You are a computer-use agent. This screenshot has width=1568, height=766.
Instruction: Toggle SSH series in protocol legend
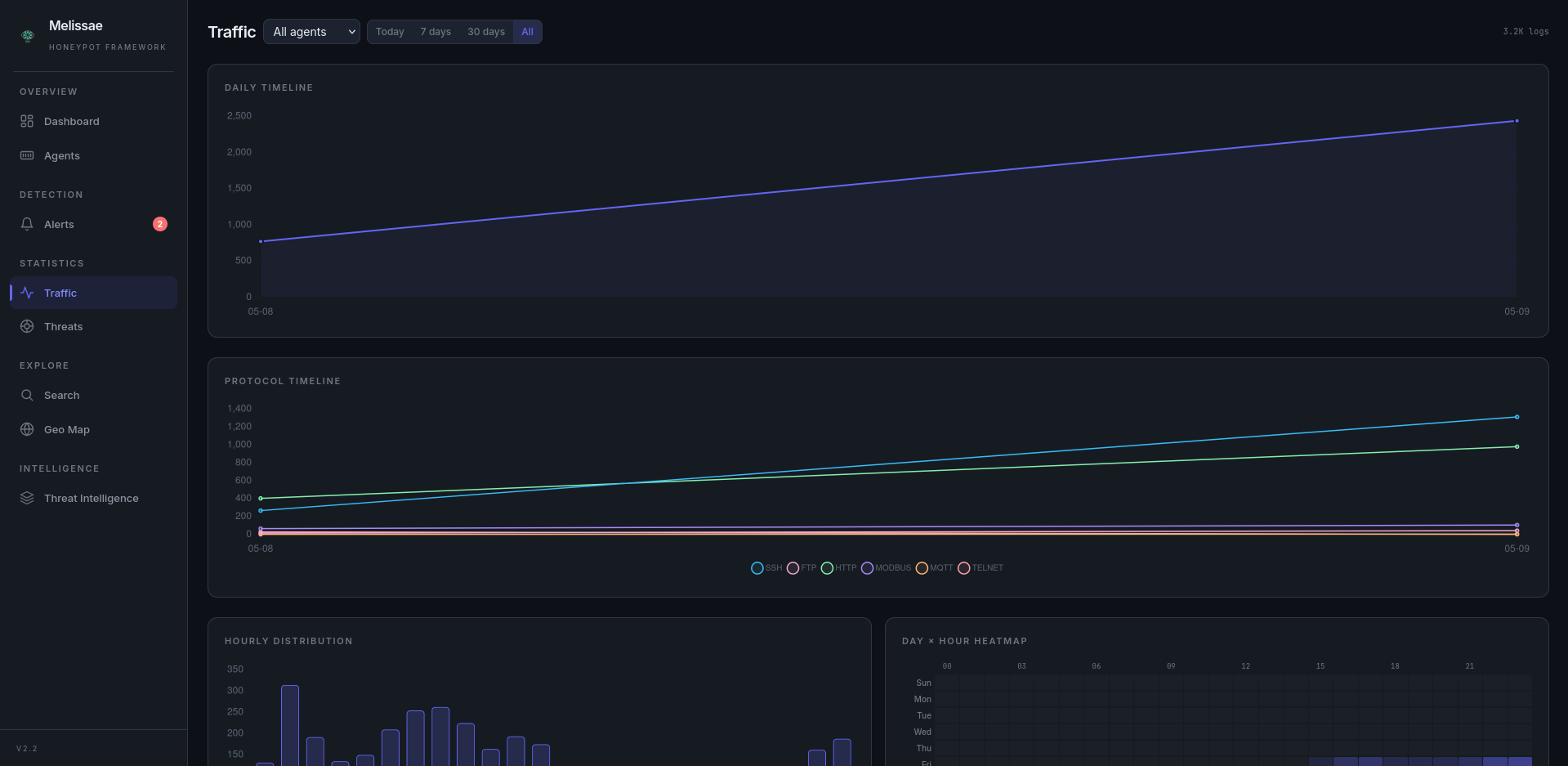click(766, 568)
